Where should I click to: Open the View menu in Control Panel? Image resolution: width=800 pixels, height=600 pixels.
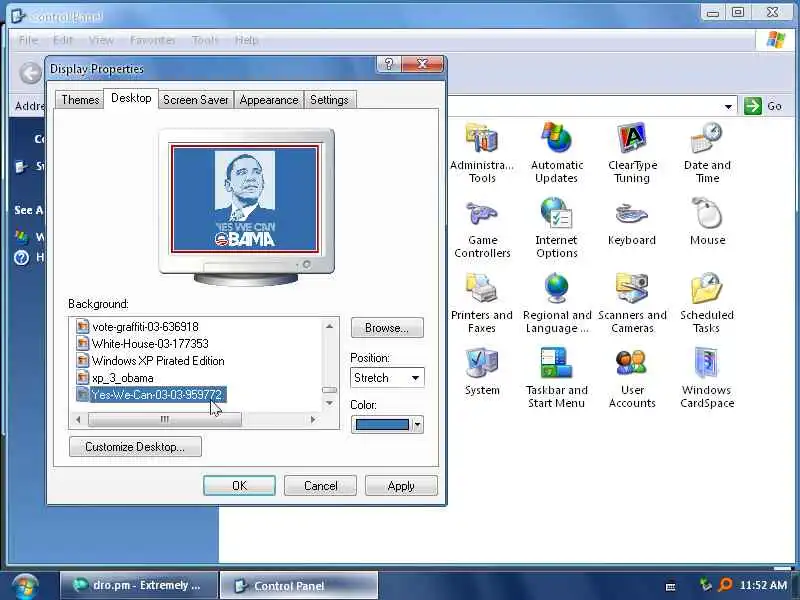(101, 40)
